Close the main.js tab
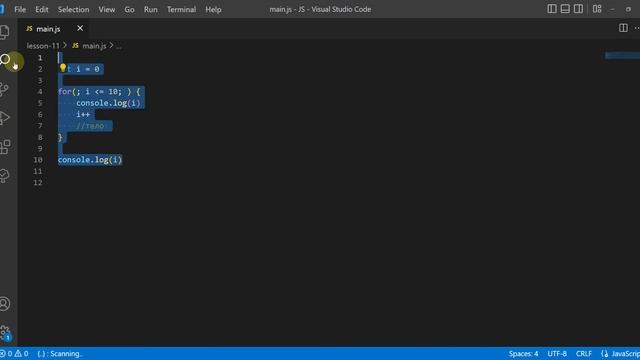 coord(80,28)
